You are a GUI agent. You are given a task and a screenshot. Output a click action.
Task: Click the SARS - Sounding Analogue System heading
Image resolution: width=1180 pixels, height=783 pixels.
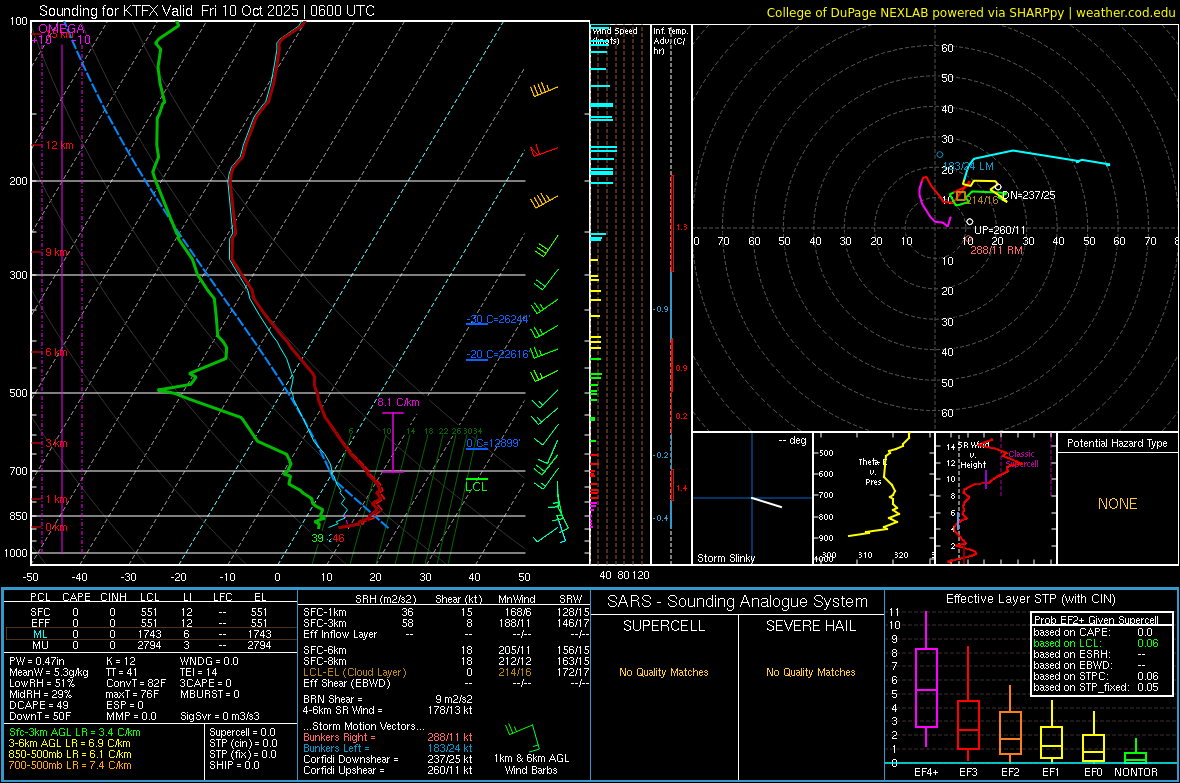tap(738, 602)
